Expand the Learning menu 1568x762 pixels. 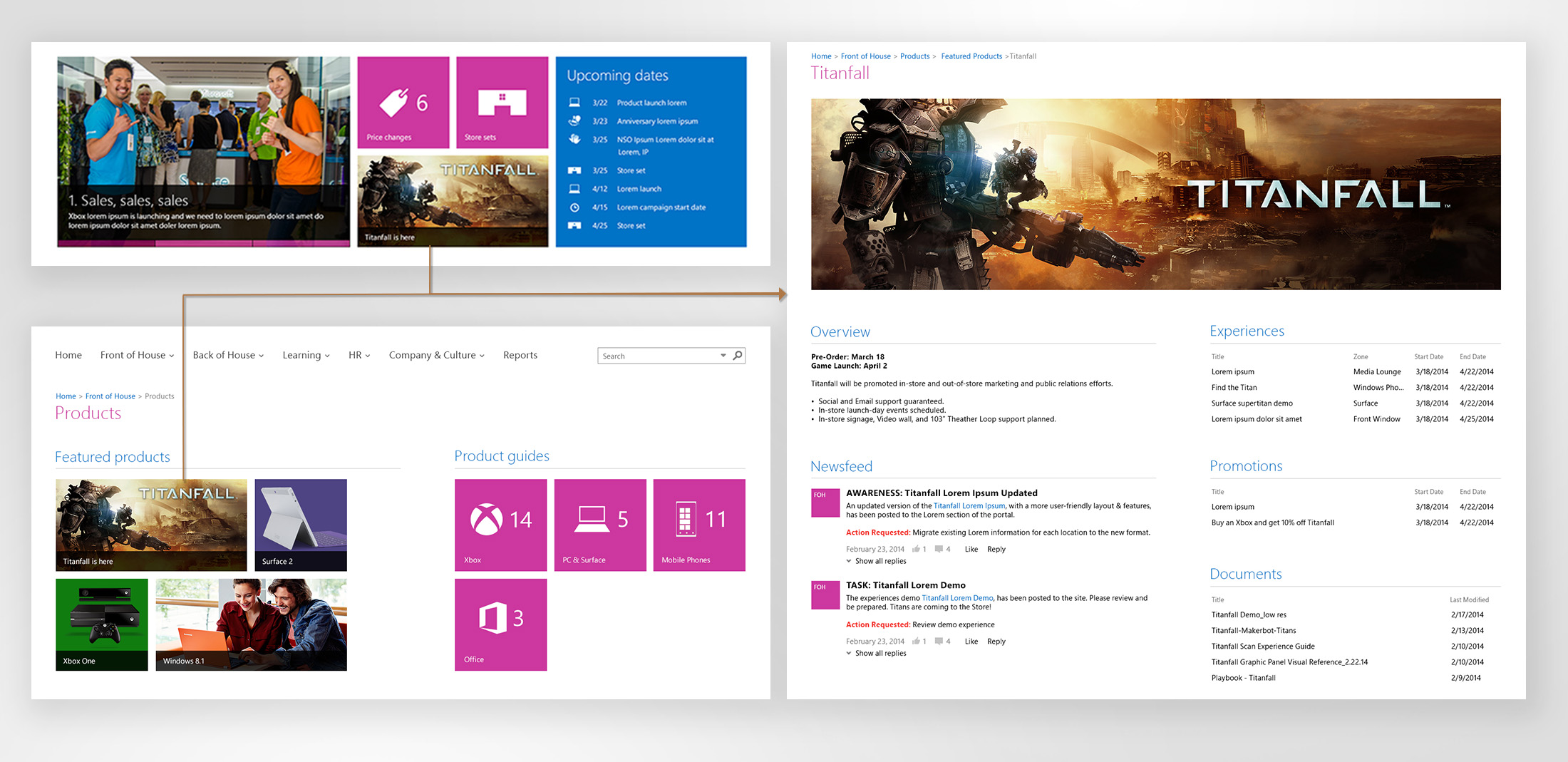[306, 355]
